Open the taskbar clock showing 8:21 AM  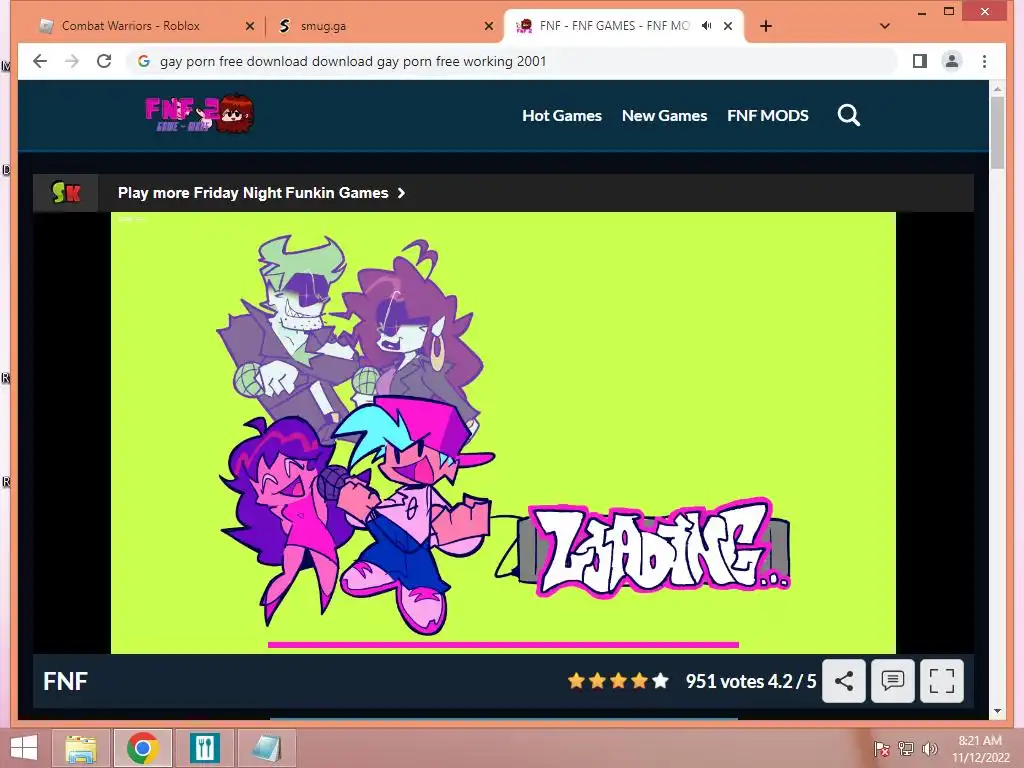click(x=980, y=748)
